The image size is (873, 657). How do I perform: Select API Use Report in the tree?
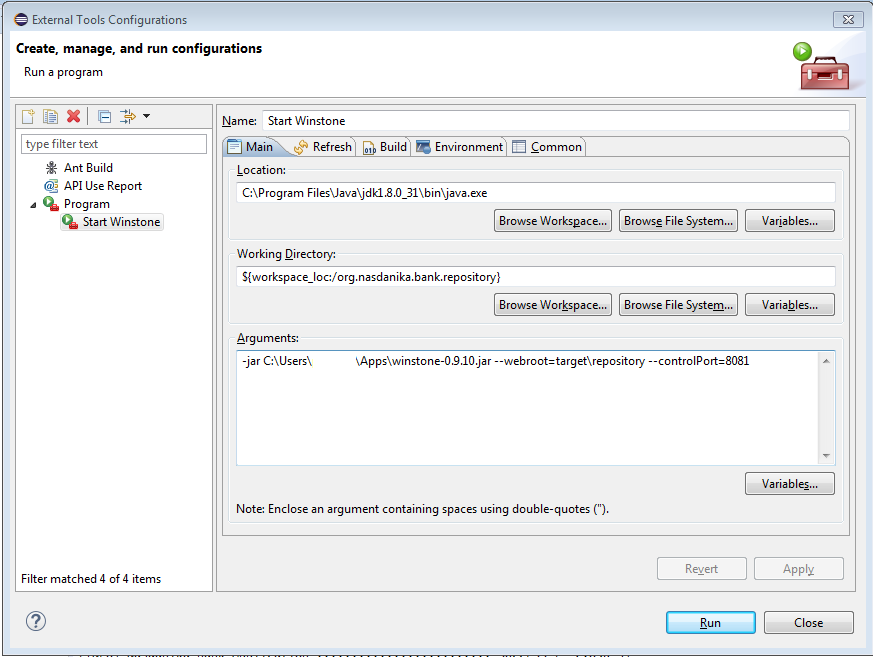(102, 186)
